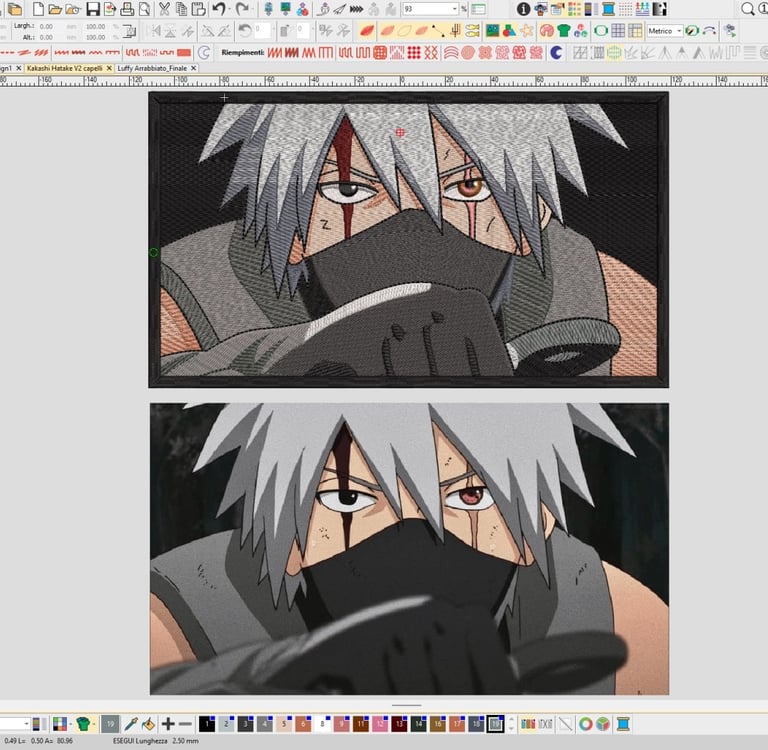
Task: Click the Largh. width value field
Action: pos(47,26)
